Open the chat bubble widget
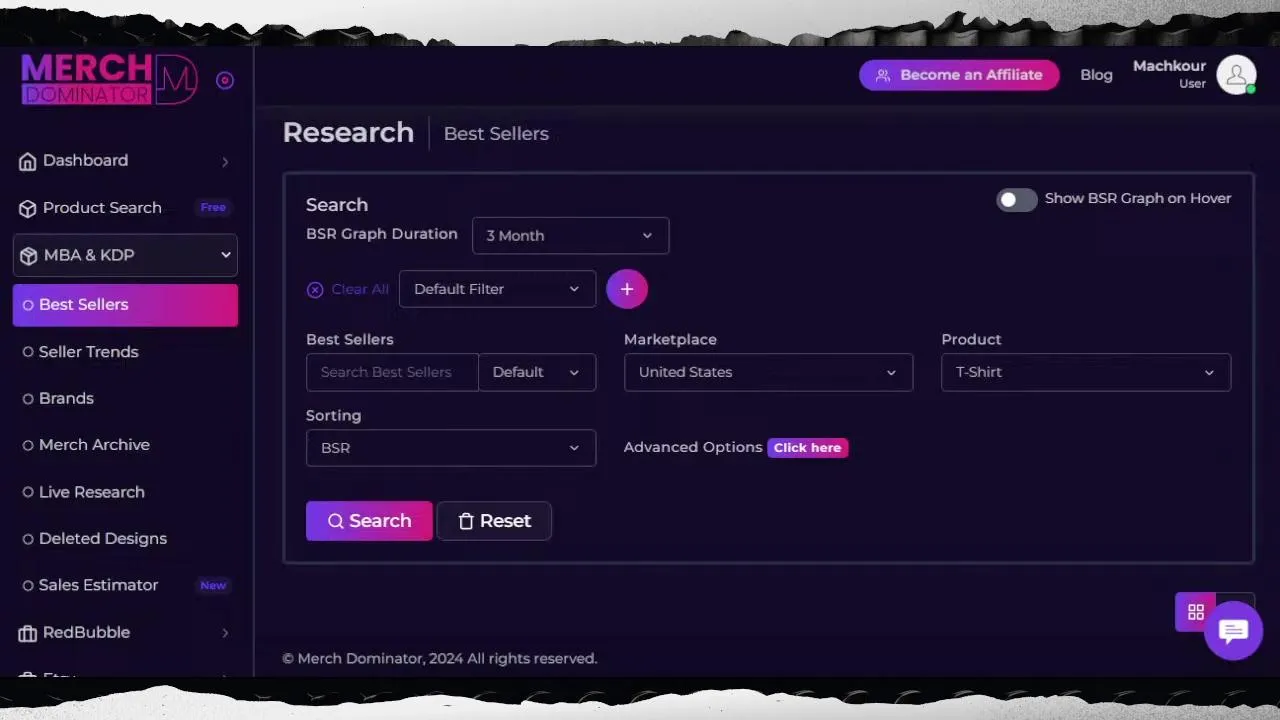1280x720 pixels. (x=1233, y=631)
